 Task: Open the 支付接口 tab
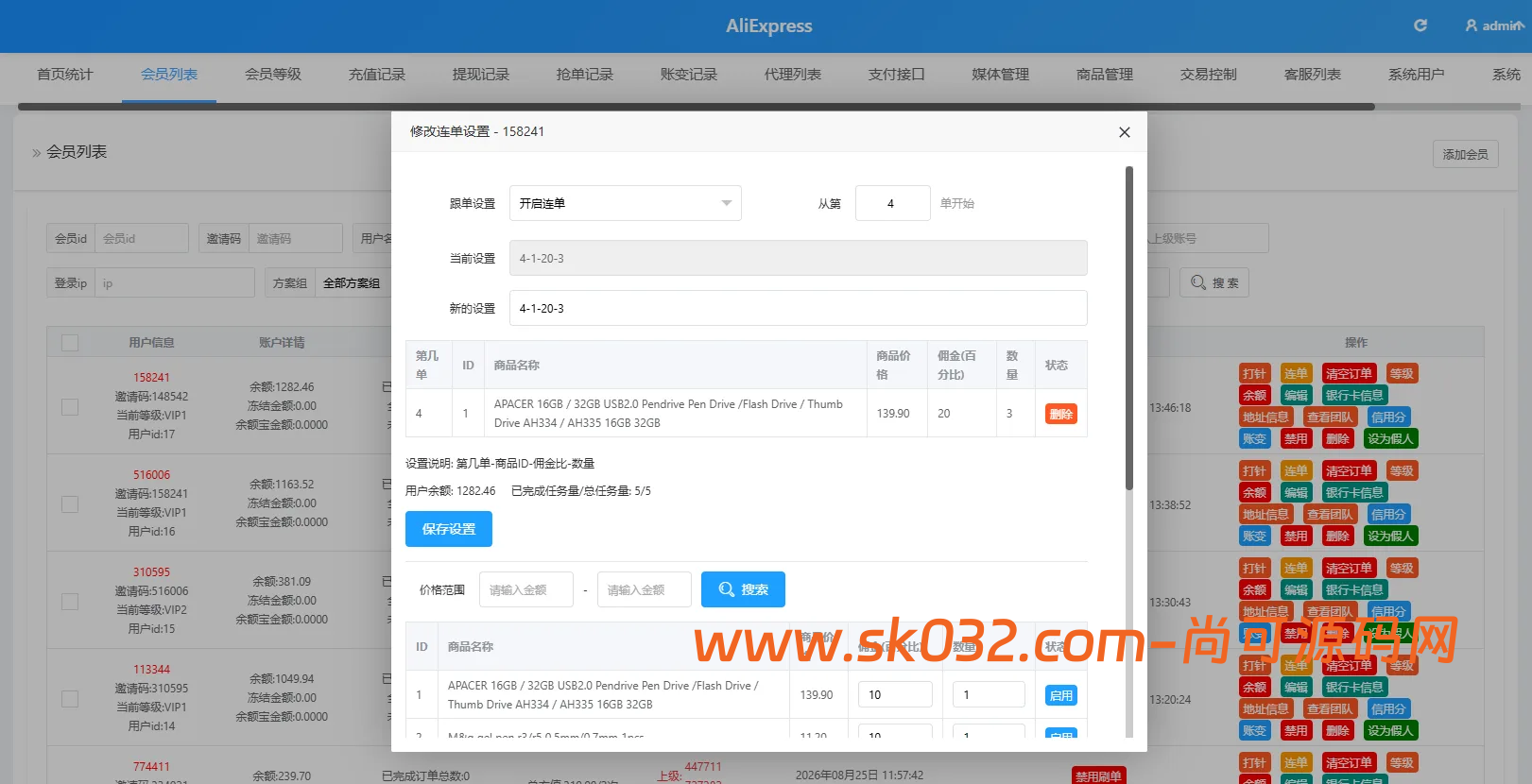tap(897, 75)
